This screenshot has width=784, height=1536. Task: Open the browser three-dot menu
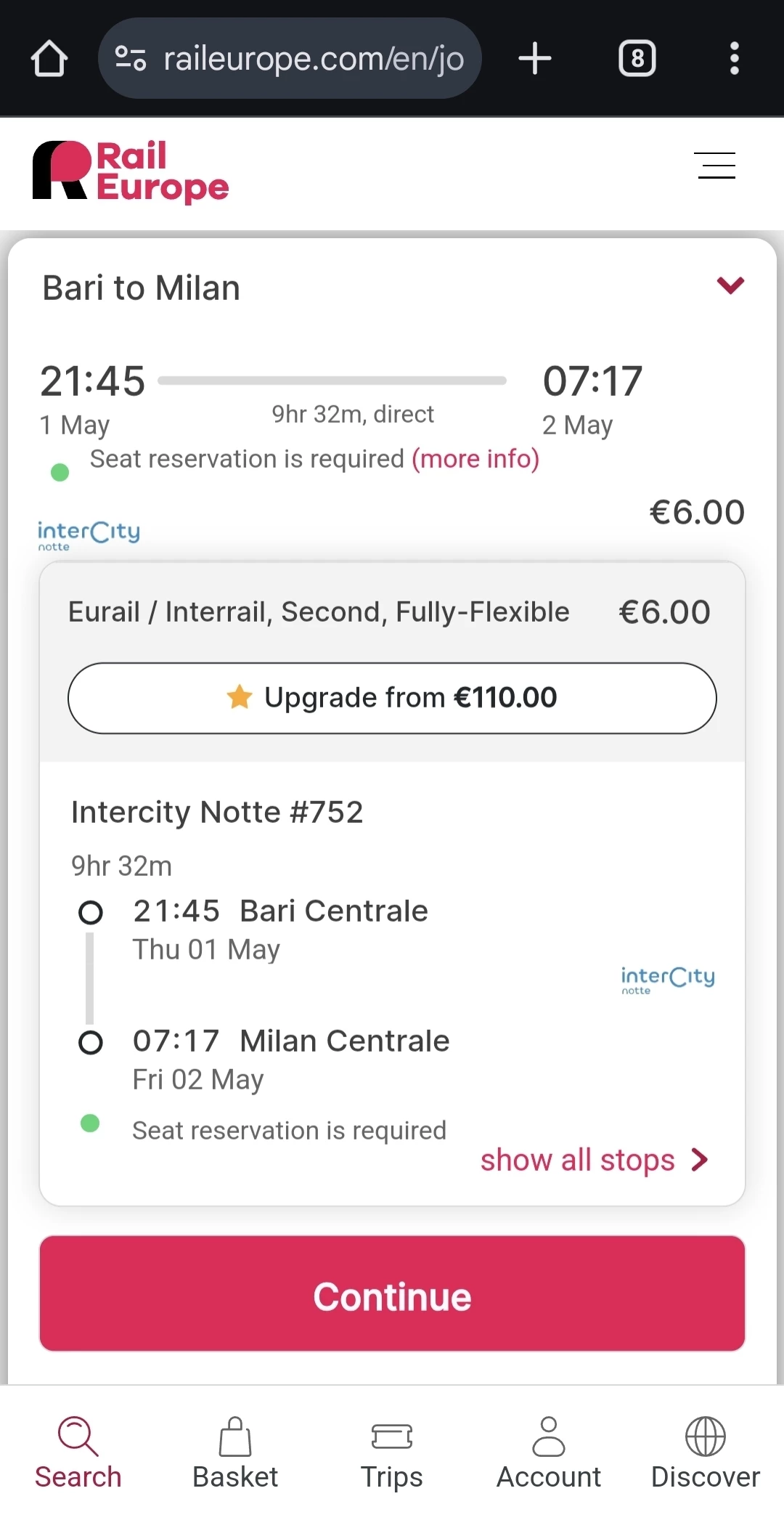734,59
